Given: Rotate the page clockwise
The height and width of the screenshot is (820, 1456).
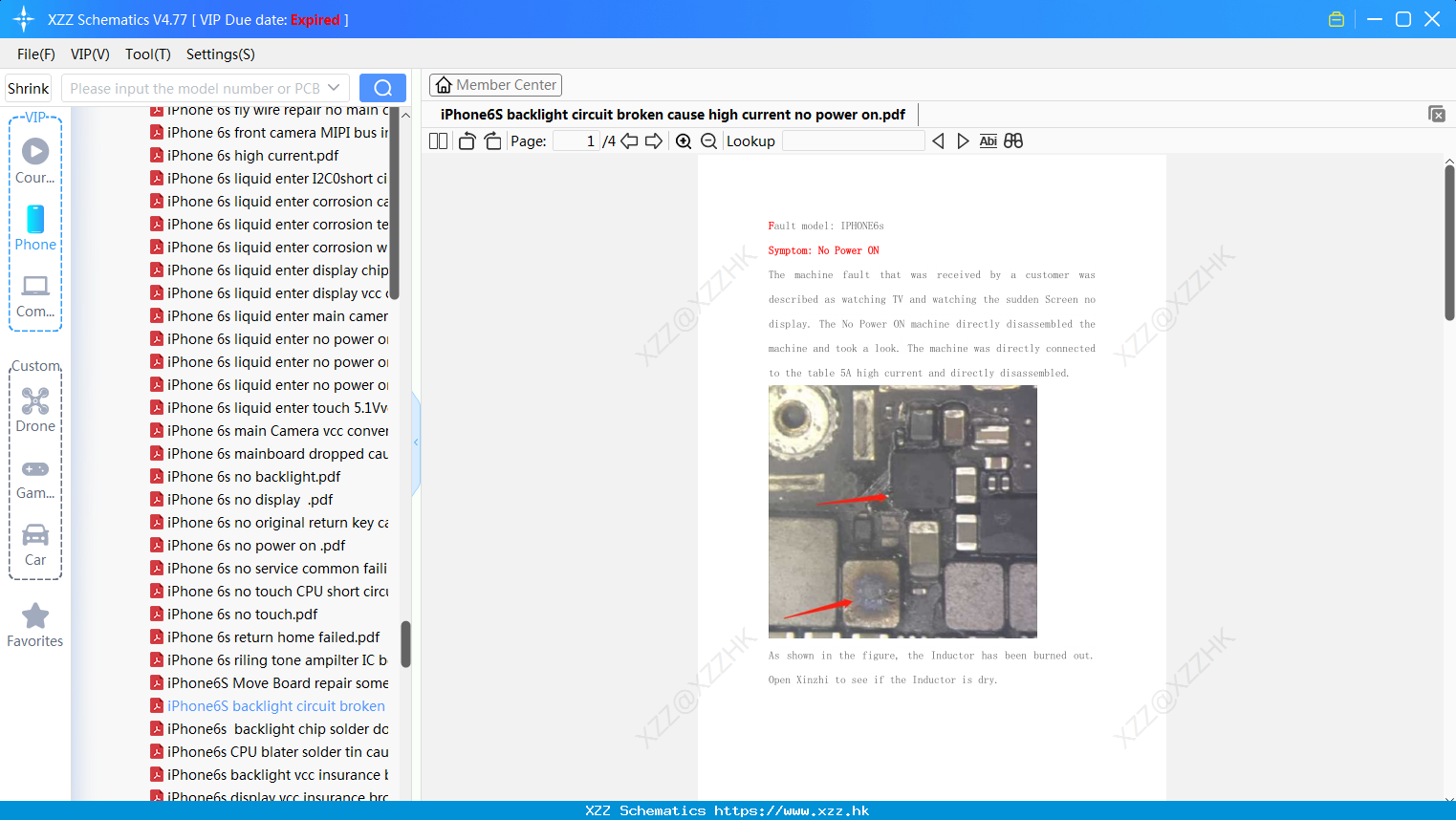Looking at the screenshot, I should (492, 141).
